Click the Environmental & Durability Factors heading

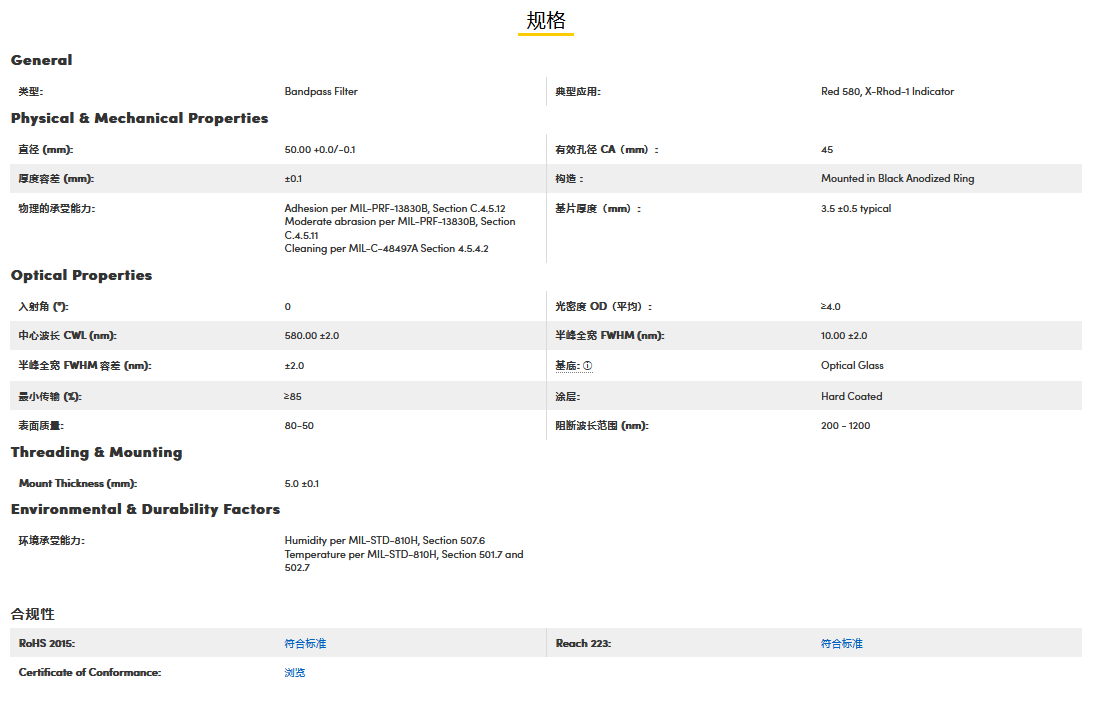pos(145,509)
